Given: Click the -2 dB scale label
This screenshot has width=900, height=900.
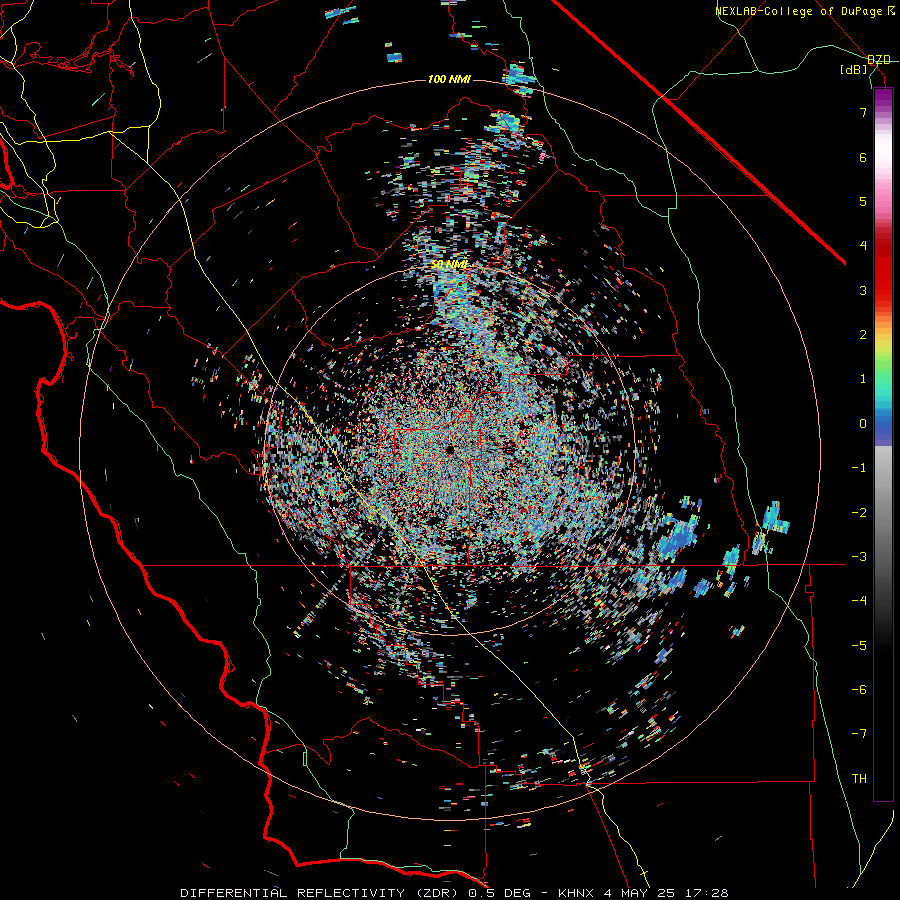Looking at the screenshot, I should coord(859,513).
